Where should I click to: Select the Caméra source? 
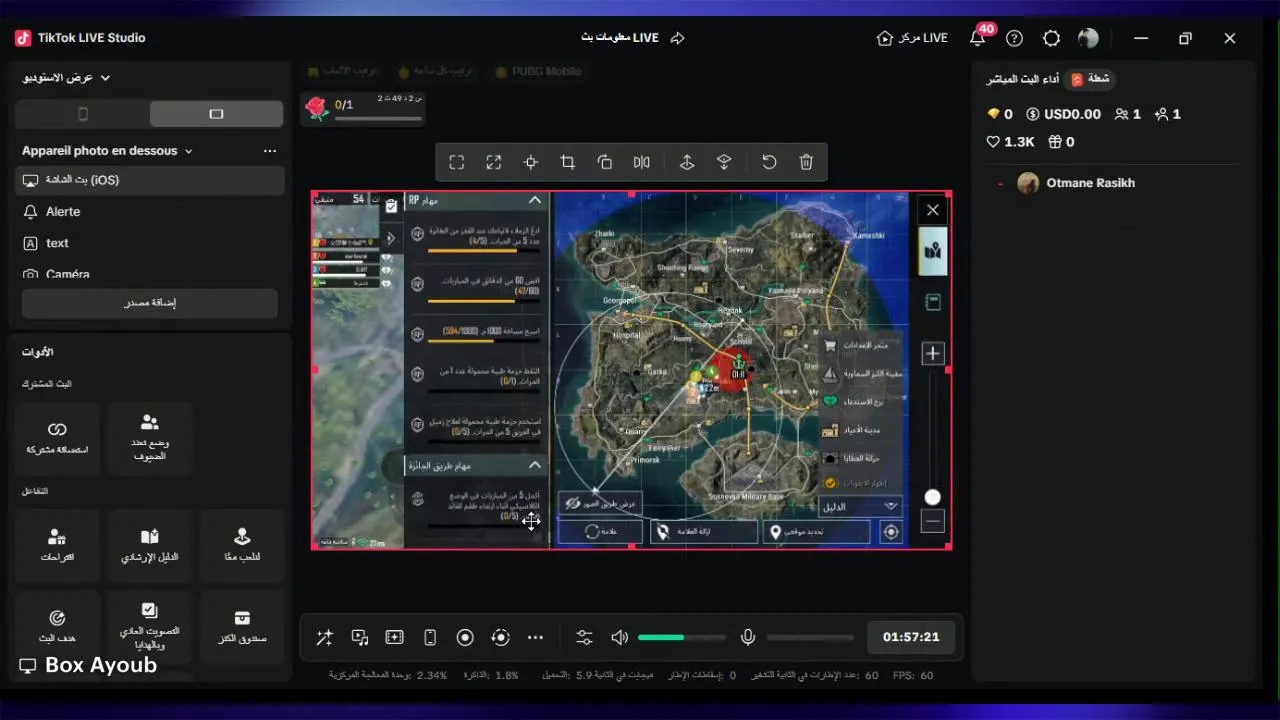pos(150,273)
